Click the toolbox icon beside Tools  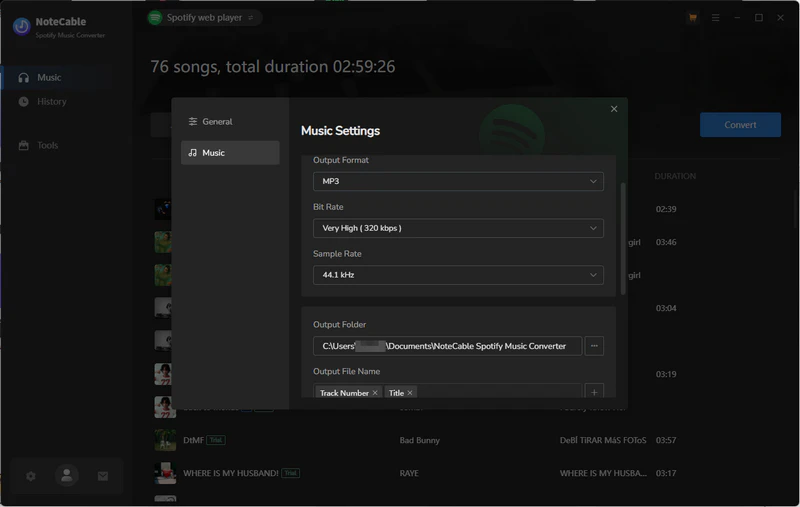tap(23, 145)
